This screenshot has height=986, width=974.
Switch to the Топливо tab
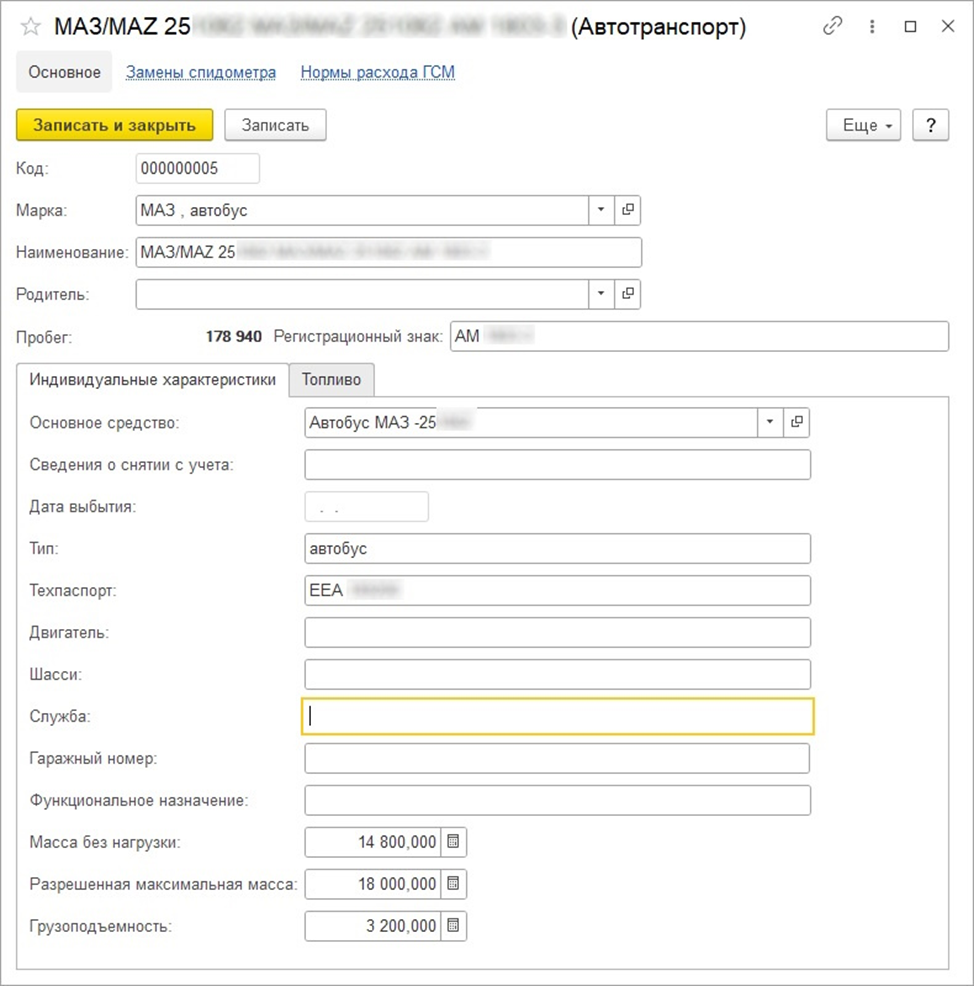(331, 379)
